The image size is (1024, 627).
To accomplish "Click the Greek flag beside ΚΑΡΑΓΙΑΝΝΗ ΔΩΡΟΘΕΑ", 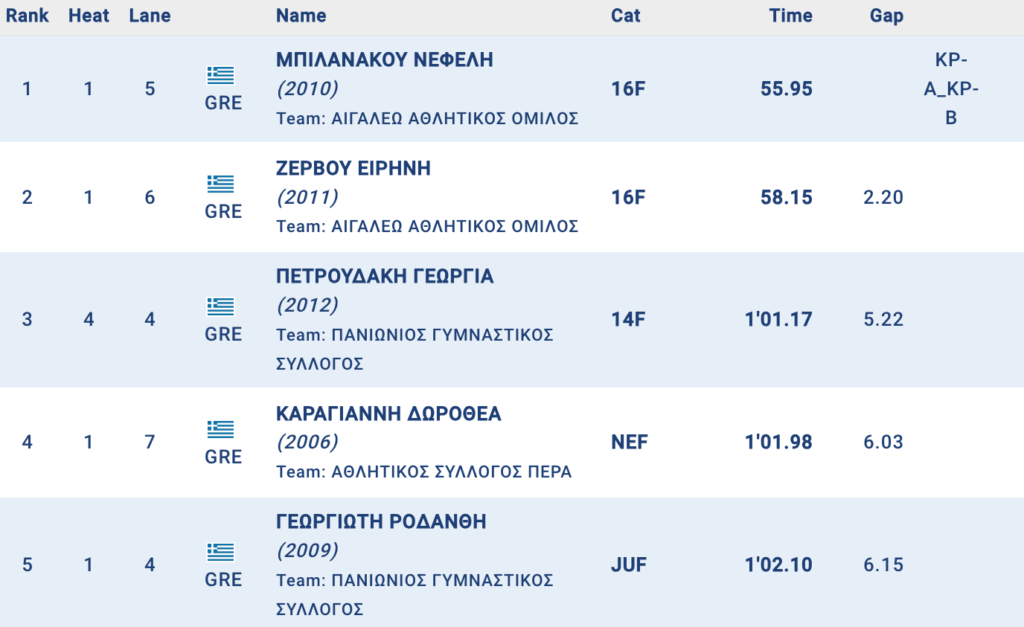I will 220,429.
